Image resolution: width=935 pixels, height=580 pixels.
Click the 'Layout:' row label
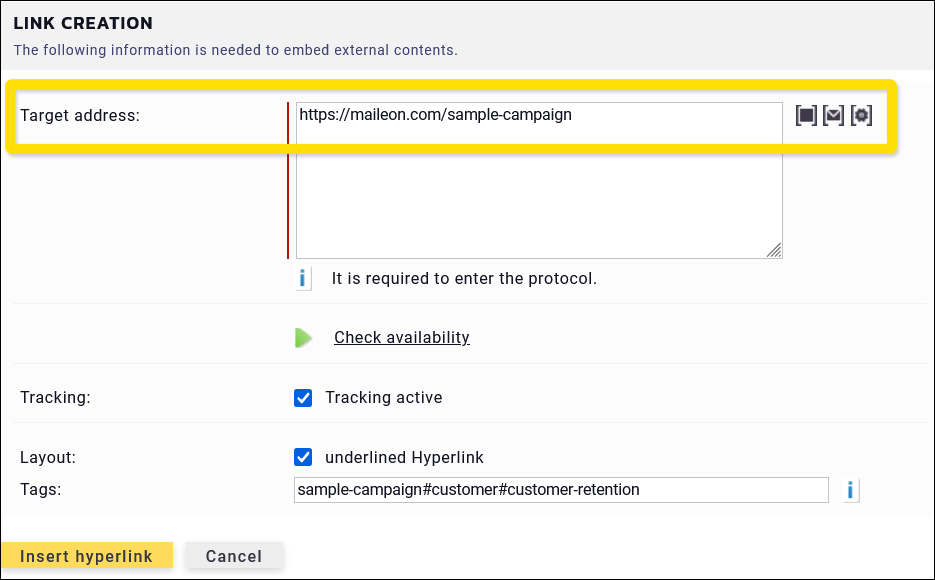click(48, 458)
